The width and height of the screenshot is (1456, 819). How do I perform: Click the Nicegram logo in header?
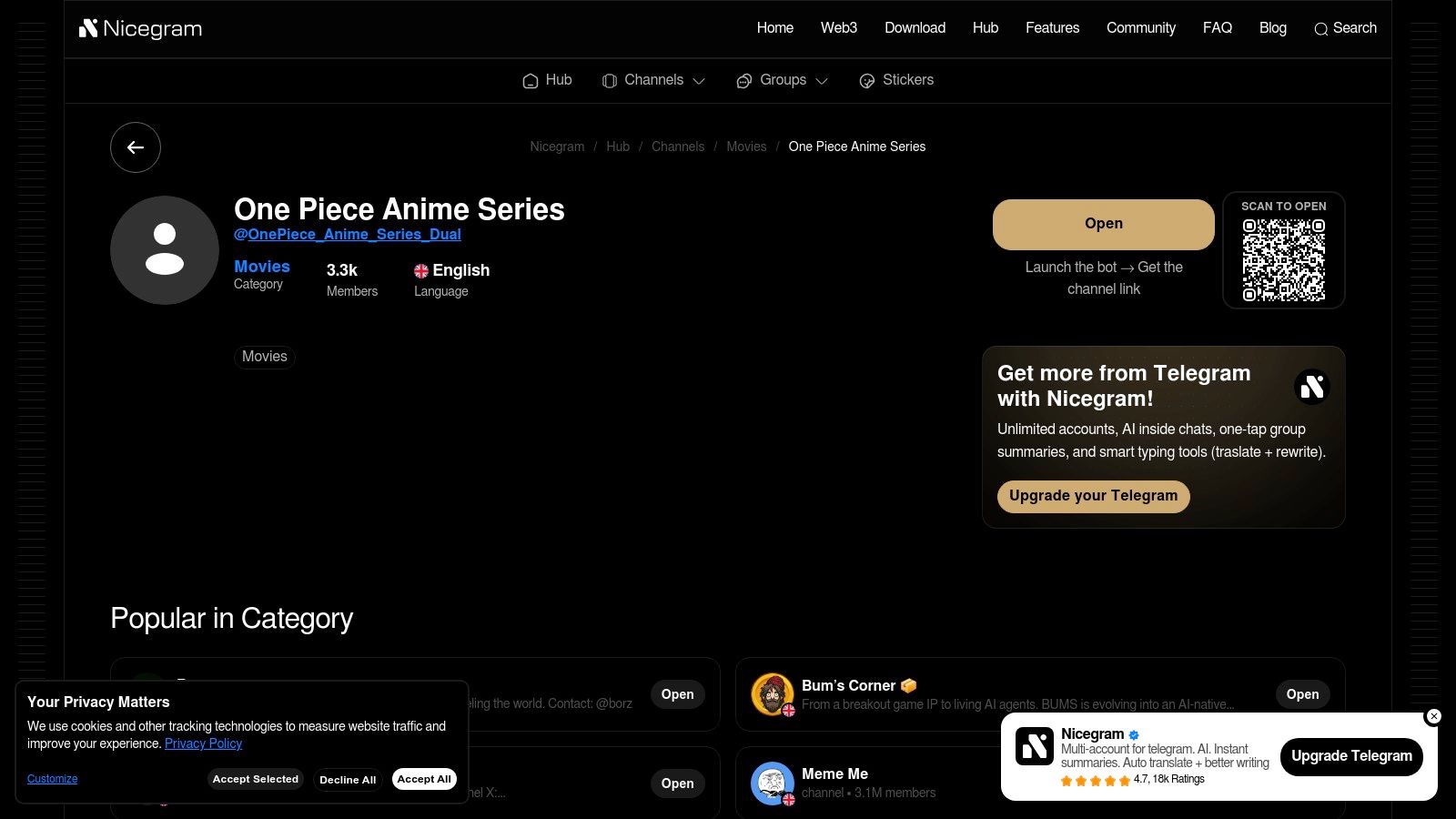(140, 28)
